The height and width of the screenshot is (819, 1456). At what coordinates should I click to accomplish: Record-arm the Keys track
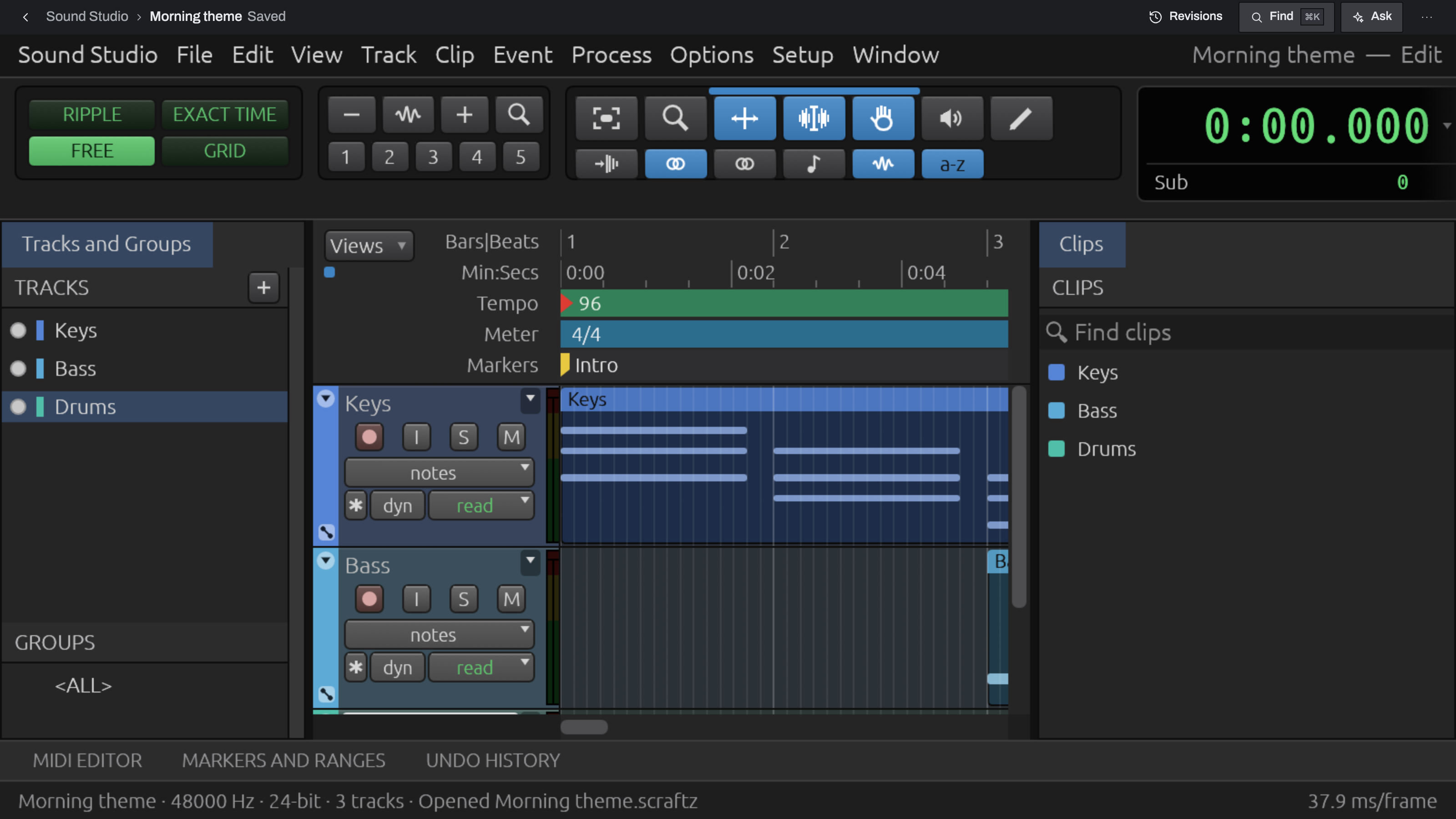(x=369, y=437)
